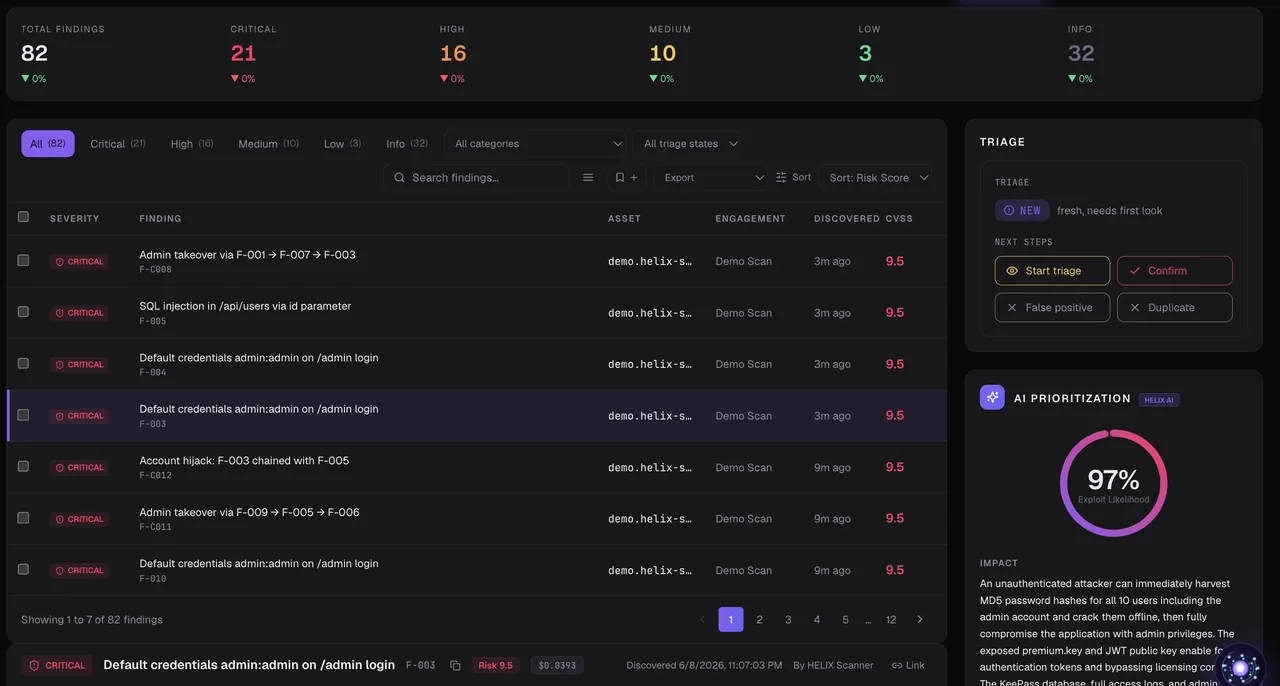Switch to the Critical tab

point(118,144)
